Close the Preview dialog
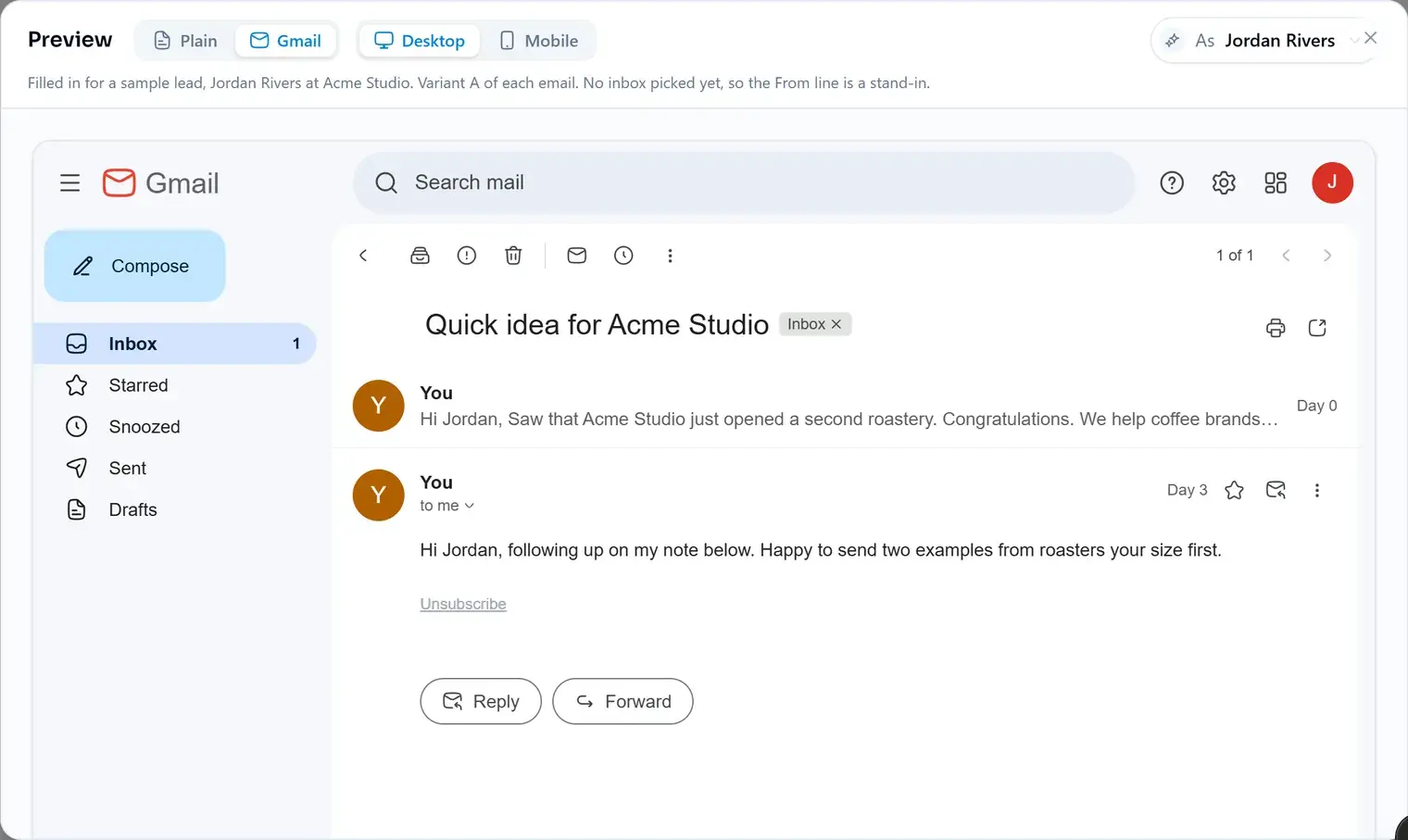Viewport: 1408px width, 840px height. pyautogui.click(x=1371, y=38)
